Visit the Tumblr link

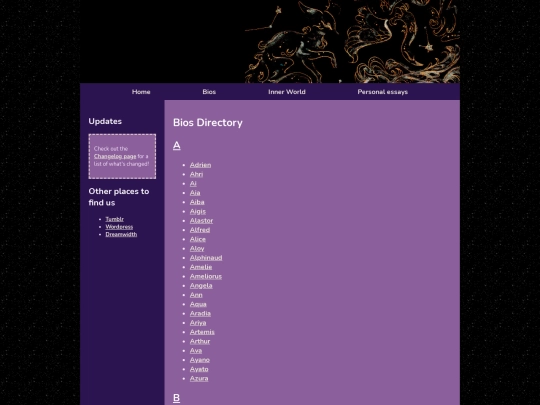(114, 219)
